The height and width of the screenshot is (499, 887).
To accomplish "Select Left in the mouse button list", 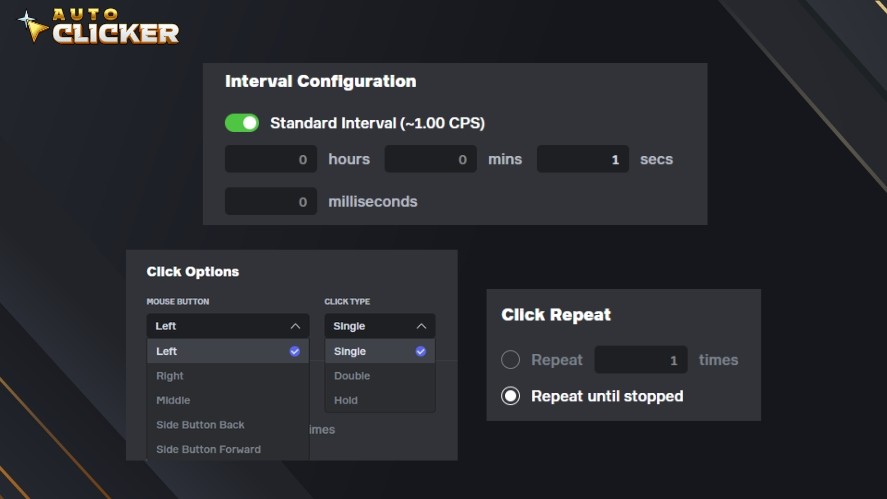I will 228,351.
